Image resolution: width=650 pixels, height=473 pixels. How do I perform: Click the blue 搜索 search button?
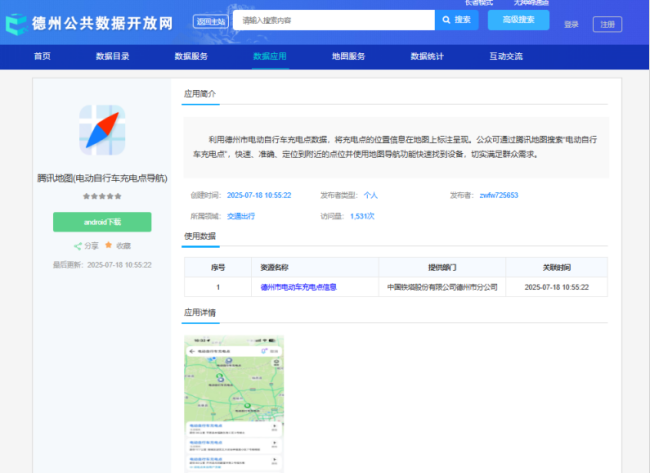point(457,20)
